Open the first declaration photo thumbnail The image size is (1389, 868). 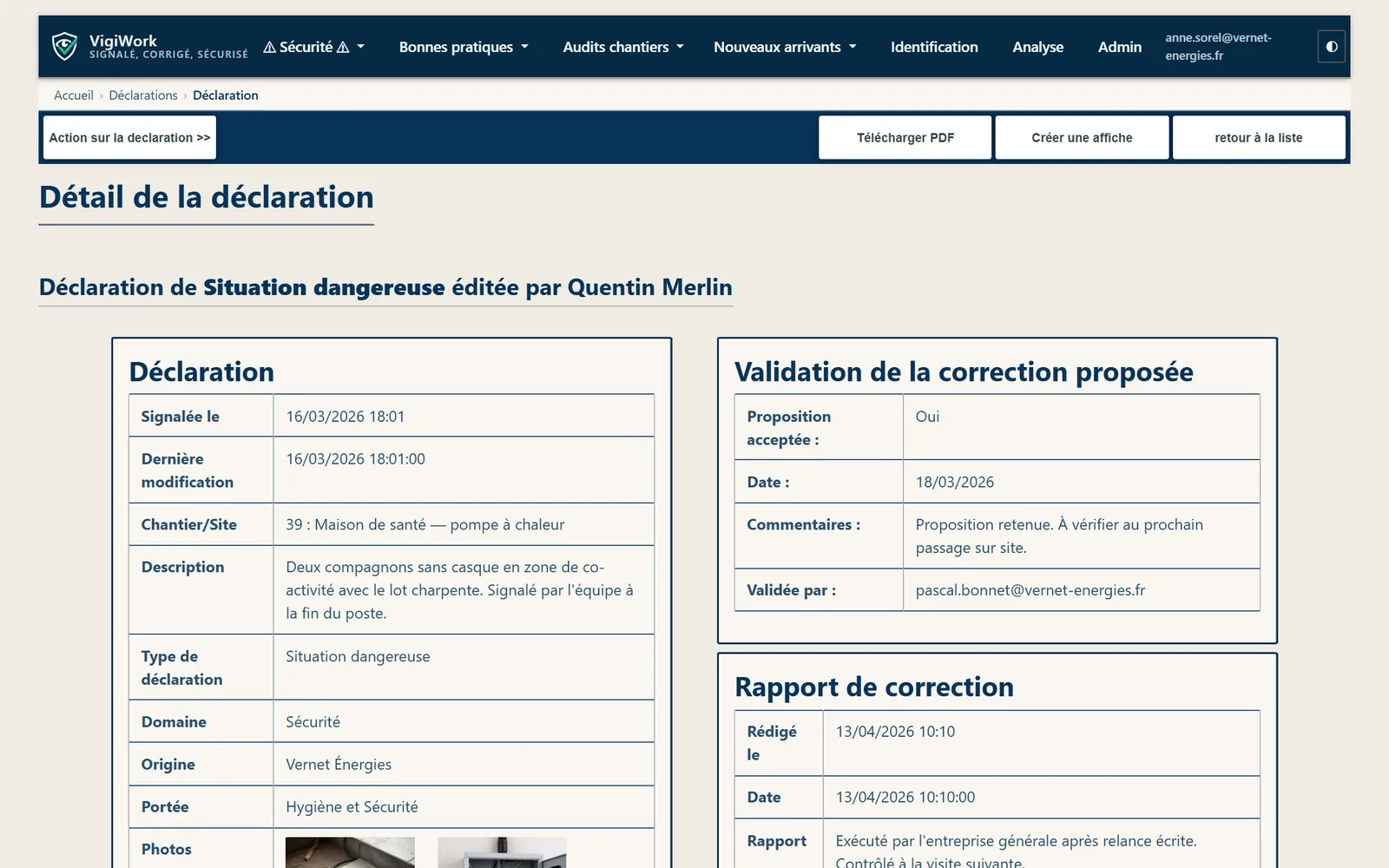tap(350, 852)
